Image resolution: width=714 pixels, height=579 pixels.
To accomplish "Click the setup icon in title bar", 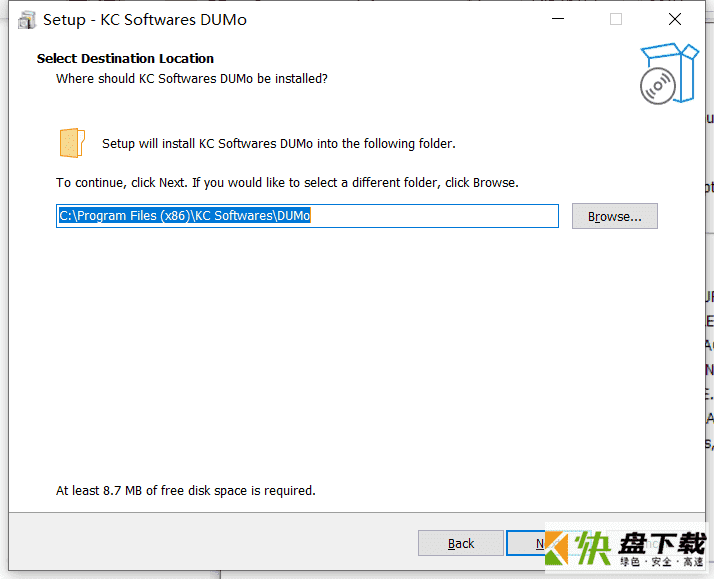I will coord(26,20).
